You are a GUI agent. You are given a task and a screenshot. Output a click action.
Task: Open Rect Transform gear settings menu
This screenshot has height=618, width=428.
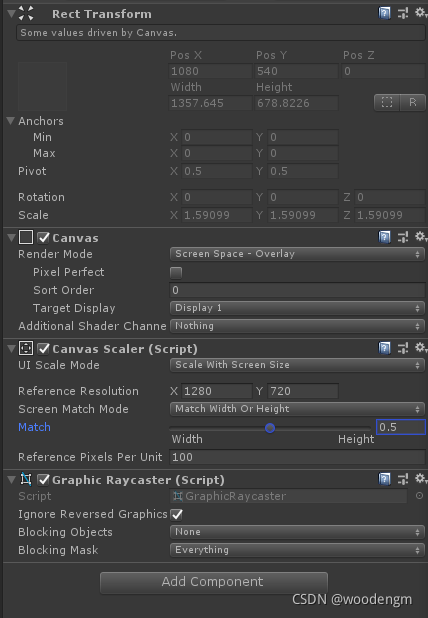[421, 13]
